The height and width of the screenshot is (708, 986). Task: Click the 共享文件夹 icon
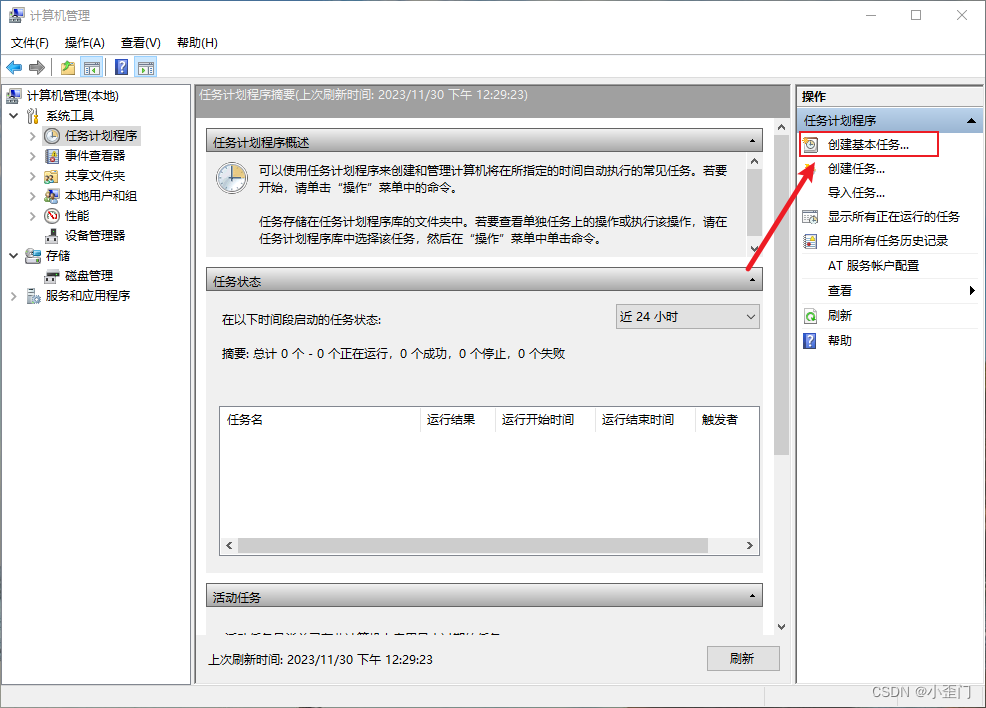(52, 176)
